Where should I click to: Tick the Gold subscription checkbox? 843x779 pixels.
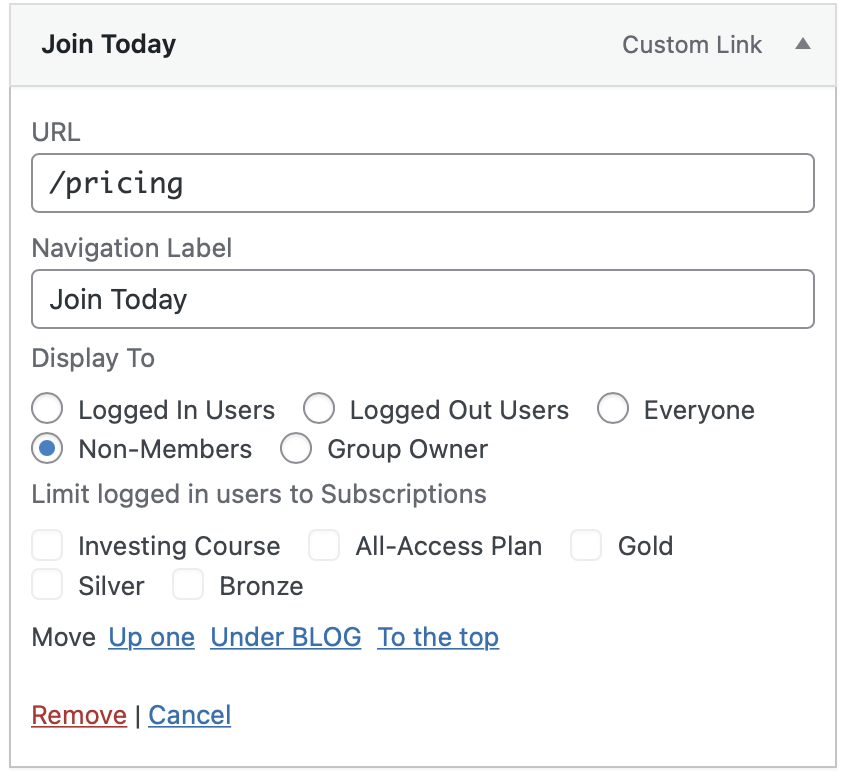[x=586, y=546]
